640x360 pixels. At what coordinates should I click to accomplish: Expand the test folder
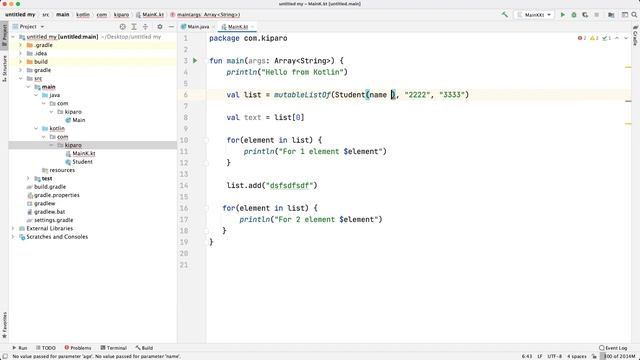[28, 178]
